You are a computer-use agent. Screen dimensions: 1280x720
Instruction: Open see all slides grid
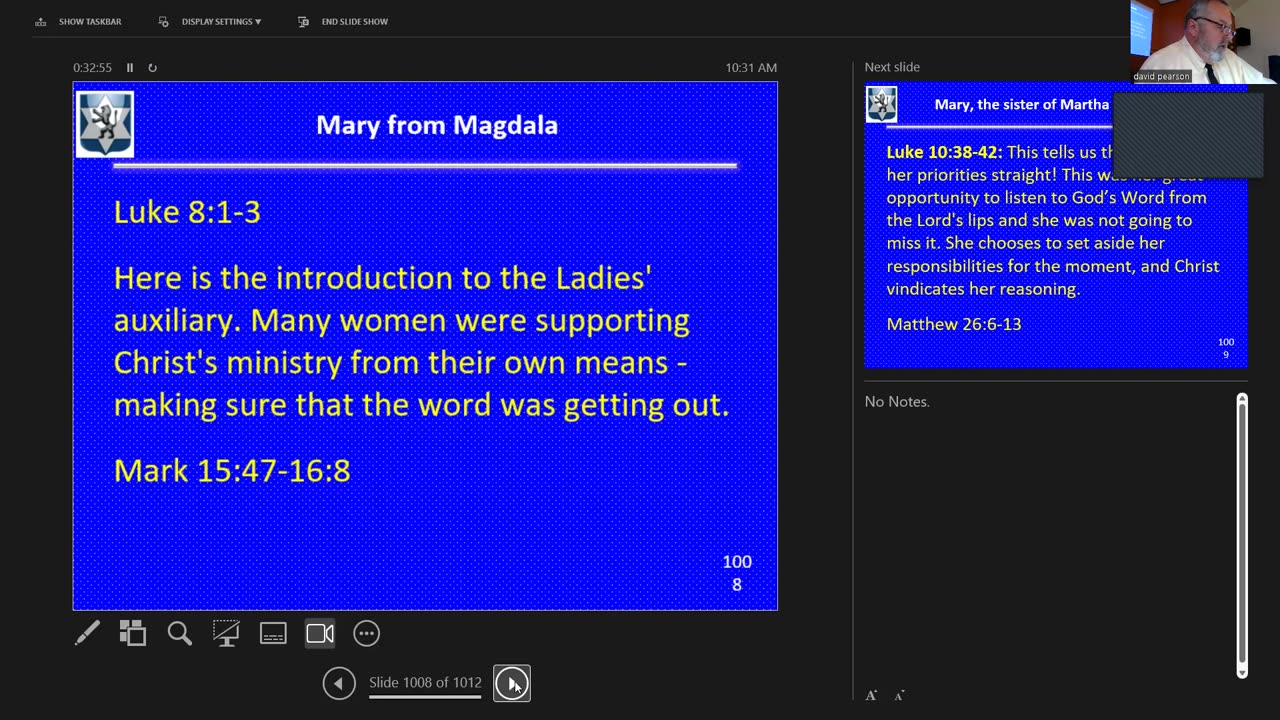(133, 633)
